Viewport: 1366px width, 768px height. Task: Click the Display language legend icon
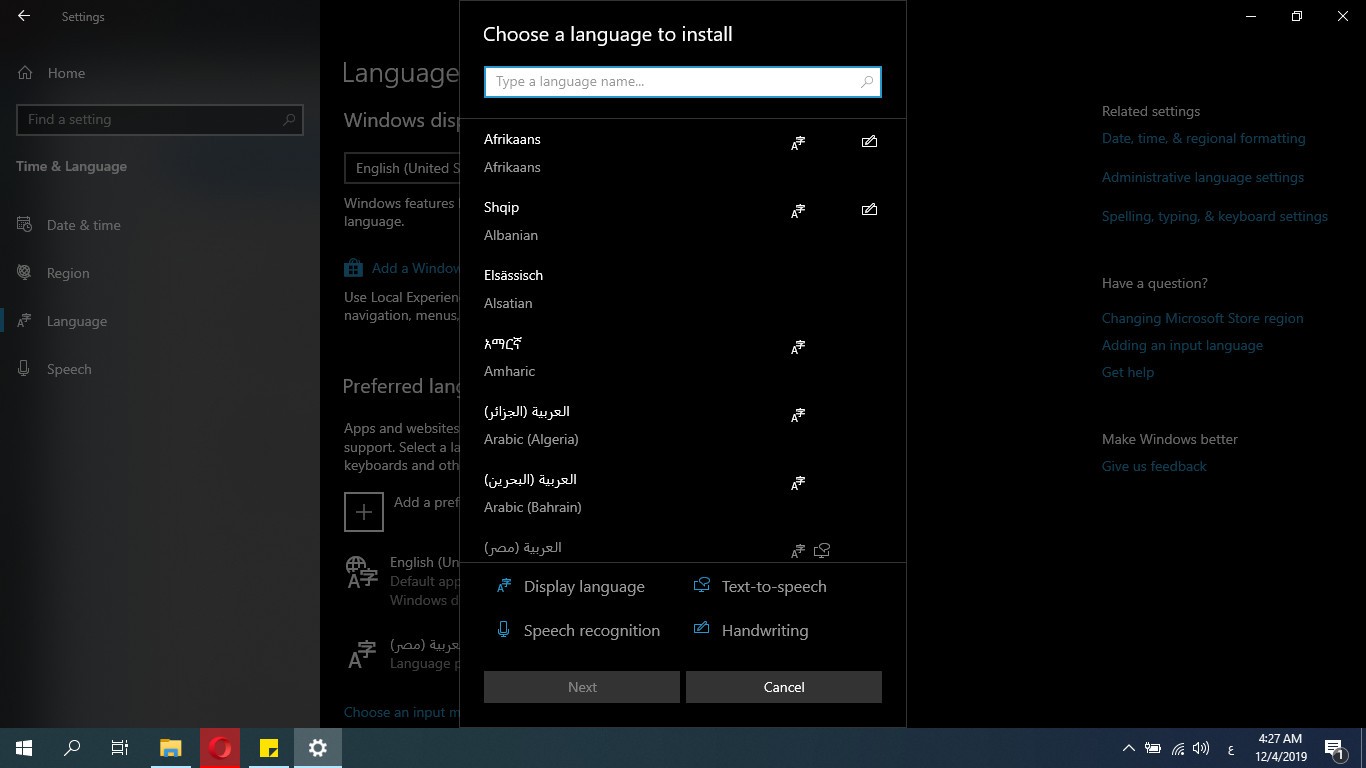click(x=504, y=586)
